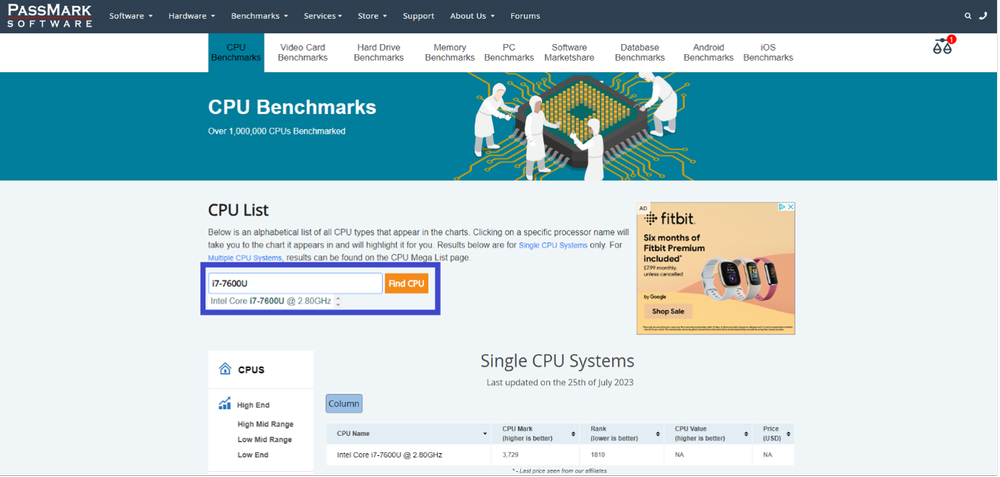Click the CPUS home icon

pos(224,369)
